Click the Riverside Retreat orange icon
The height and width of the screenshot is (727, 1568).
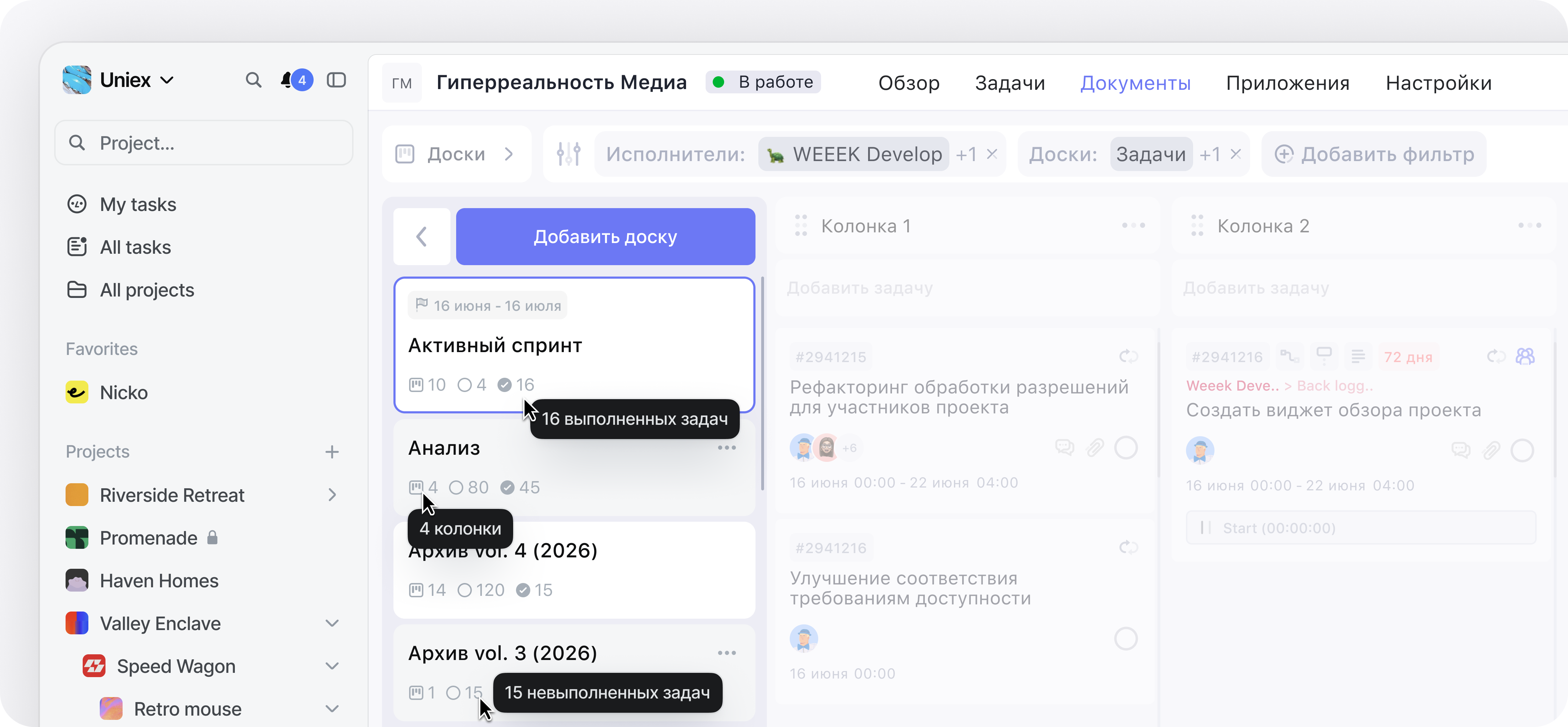click(x=77, y=494)
